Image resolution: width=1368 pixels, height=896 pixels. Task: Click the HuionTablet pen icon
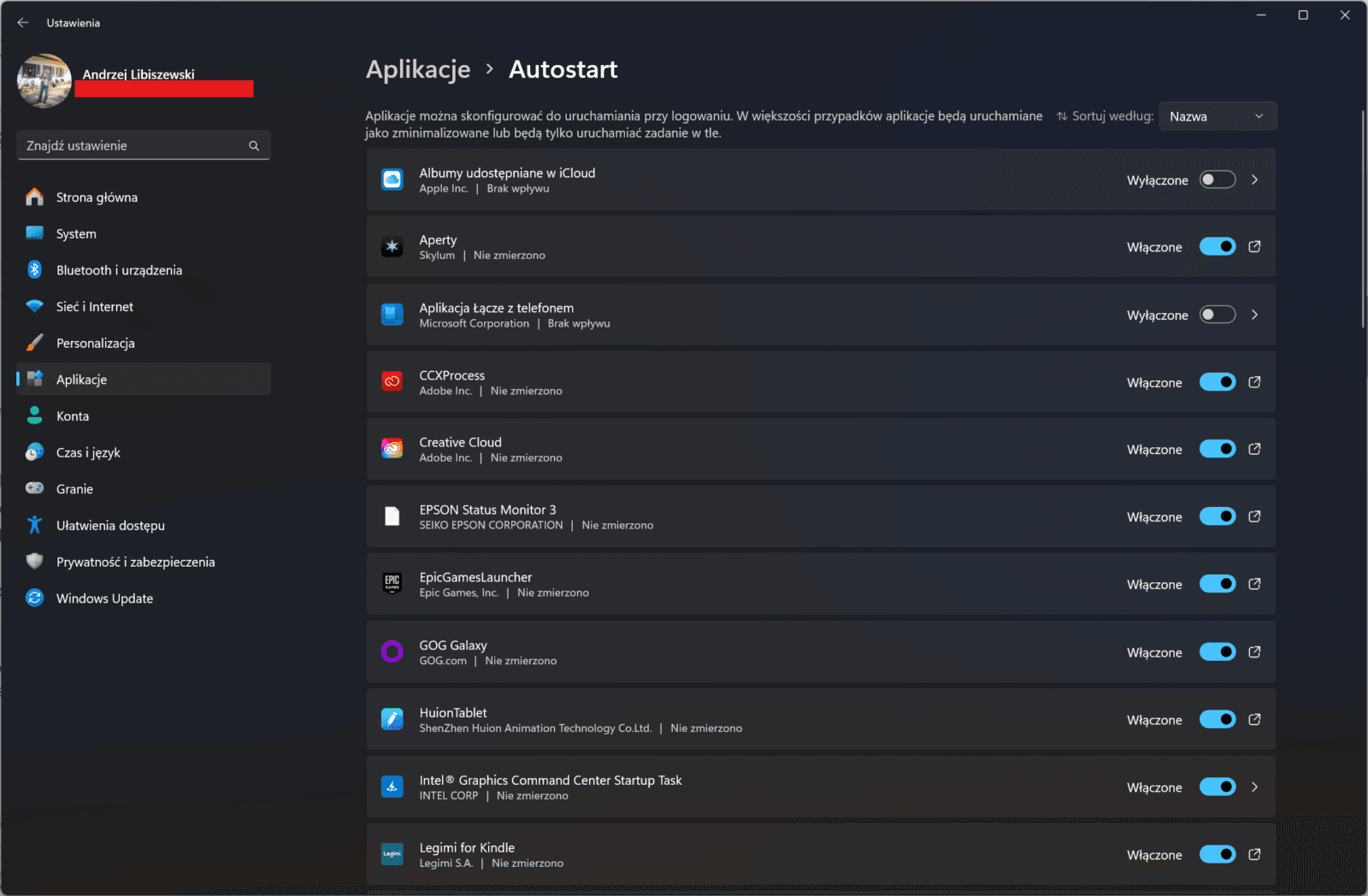pos(392,719)
